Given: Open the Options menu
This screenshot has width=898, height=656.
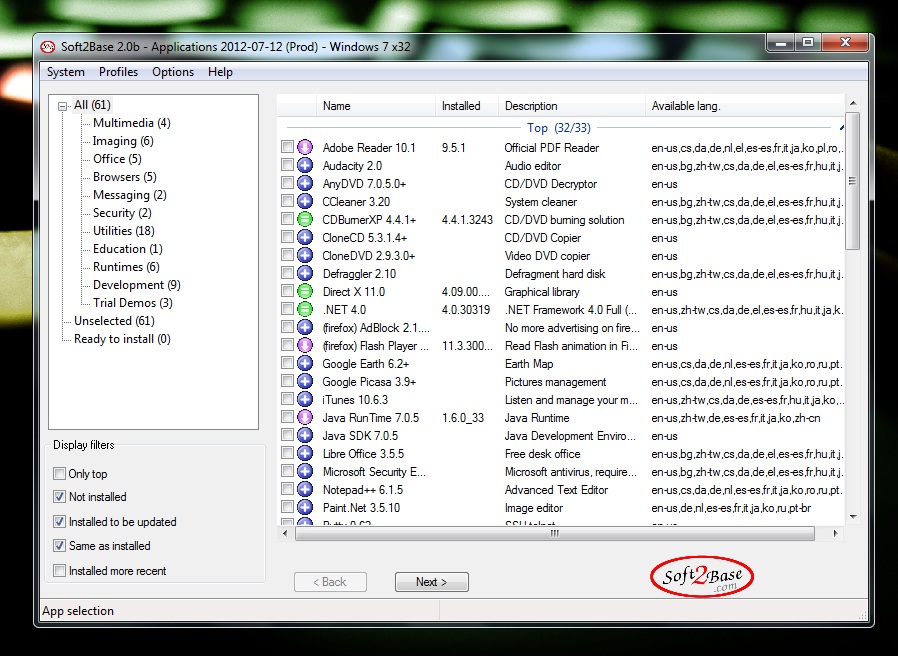Looking at the screenshot, I should 173,72.
